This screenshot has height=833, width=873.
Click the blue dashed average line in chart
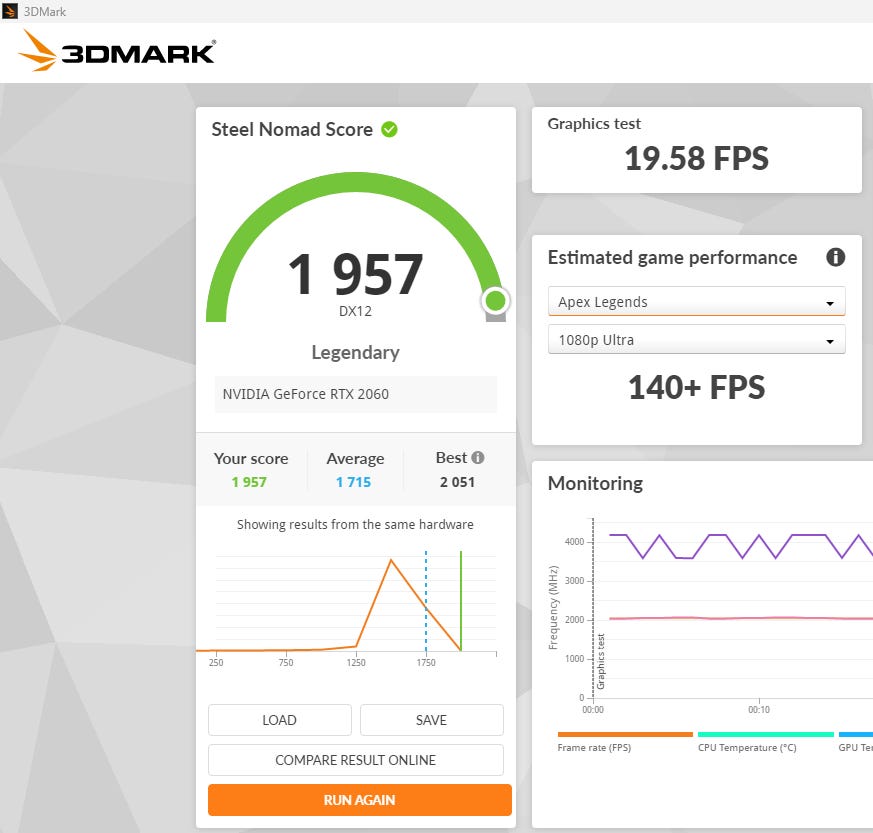(x=426, y=600)
